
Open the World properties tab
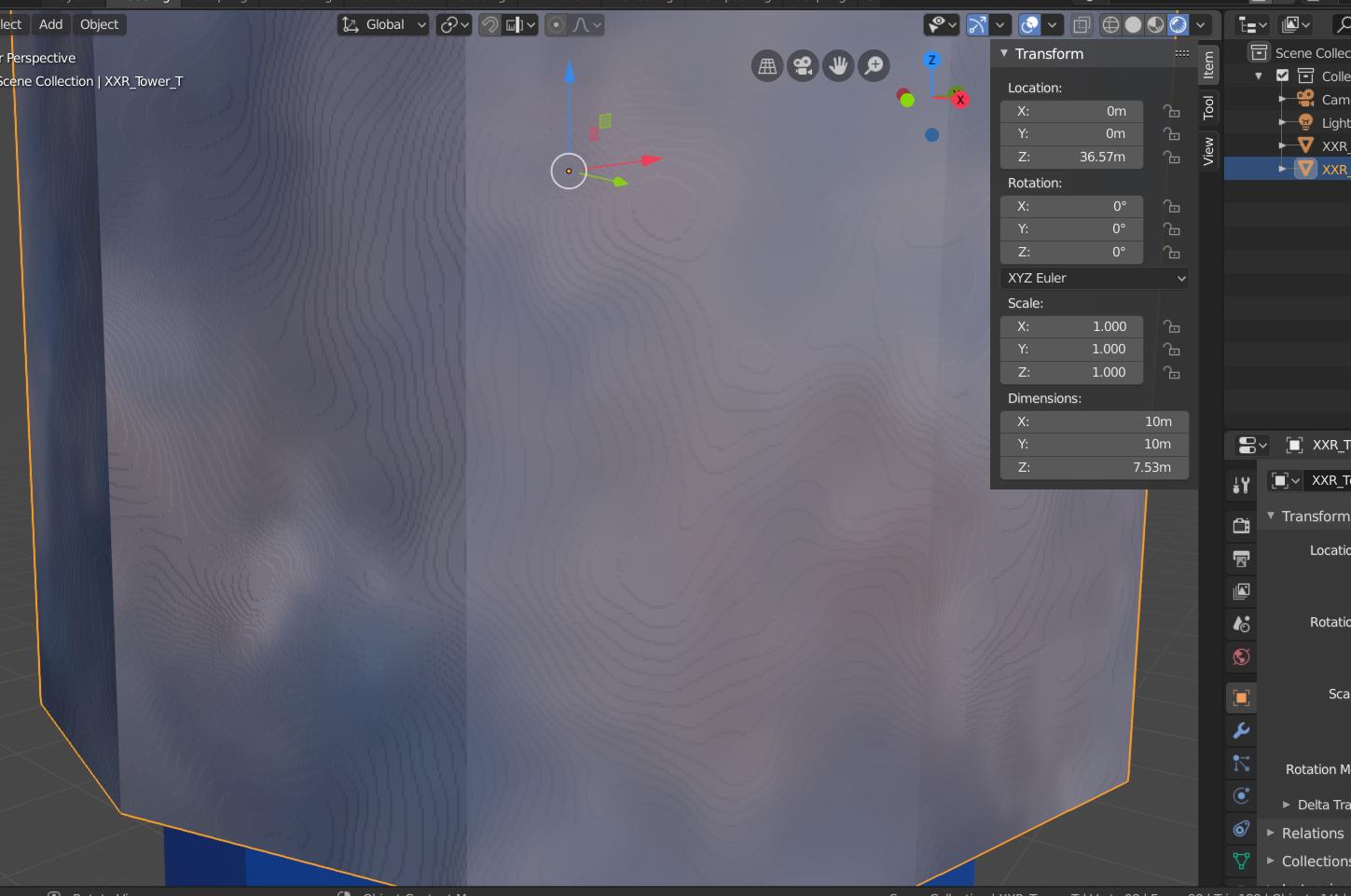tap(1240, 656)
